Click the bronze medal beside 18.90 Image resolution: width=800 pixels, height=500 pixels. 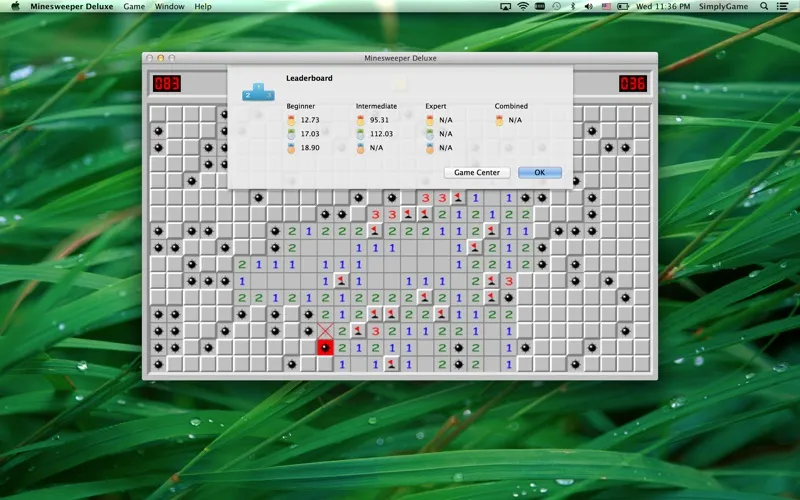pos(291,148)
